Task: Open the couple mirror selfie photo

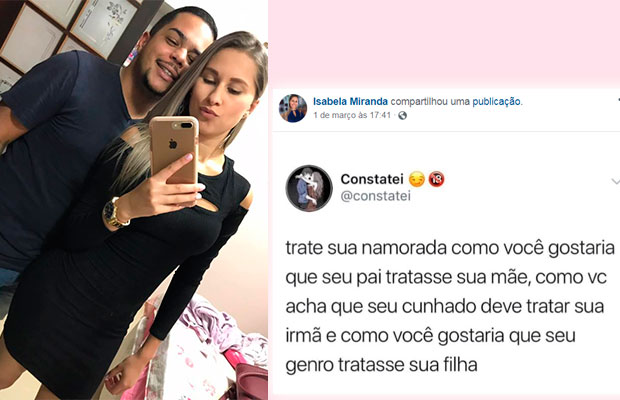Action: [134, 200]
